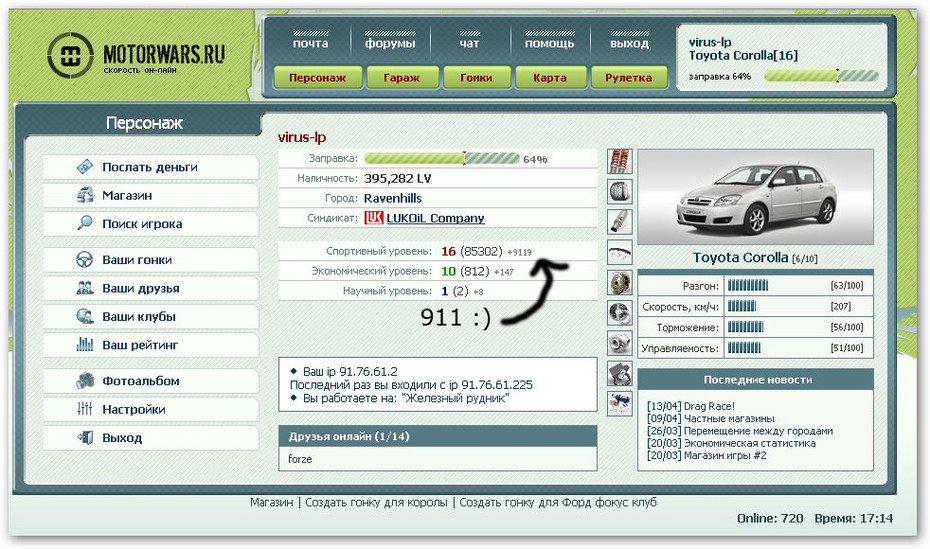Image resolution: width=930 pixels, height=549 pixels.
Task: Click the header заправка 64% fuel bar
Action: 821,76
